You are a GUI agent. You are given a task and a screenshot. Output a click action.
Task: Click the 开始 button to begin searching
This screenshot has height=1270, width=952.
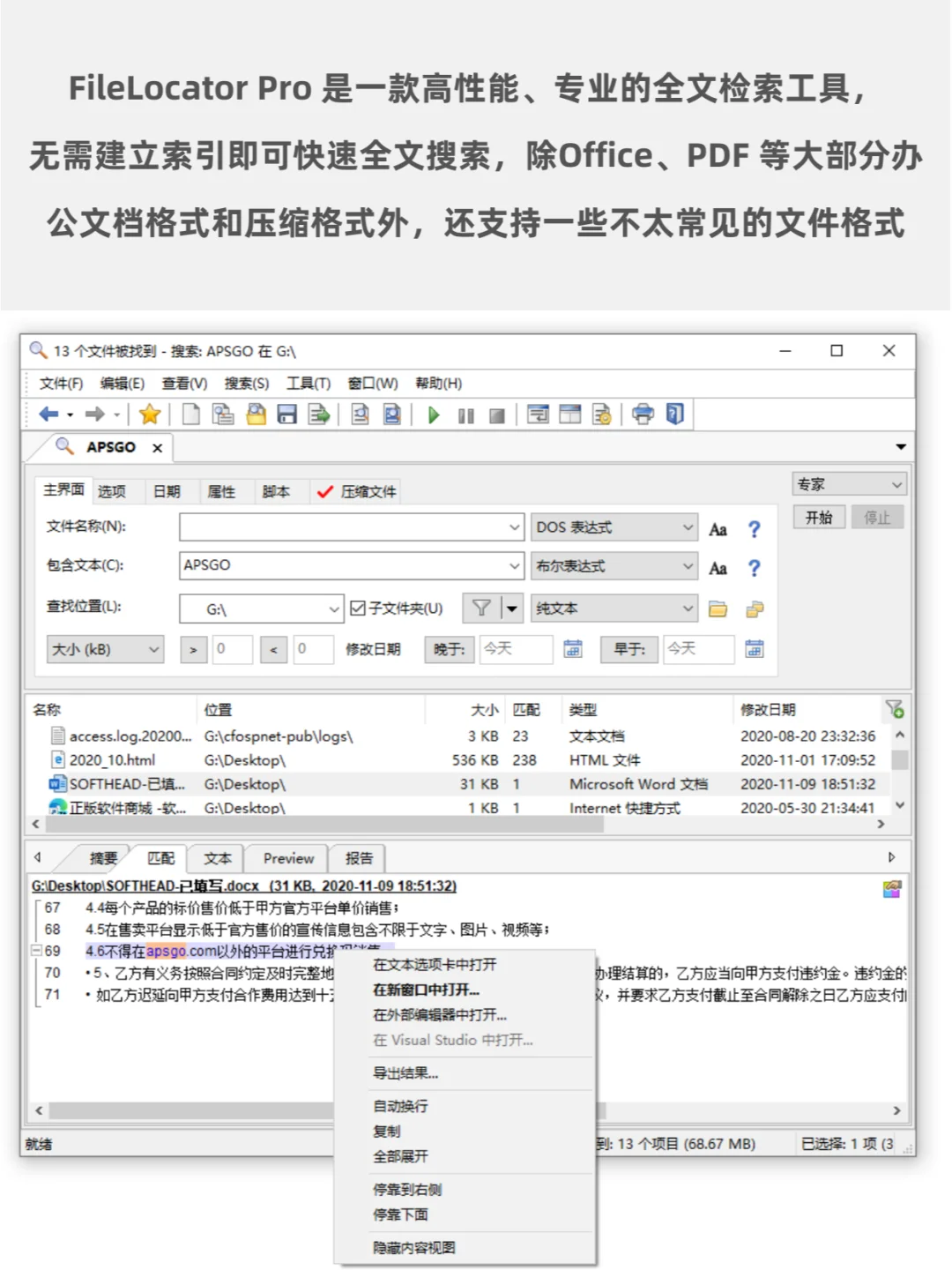click(819, 518)
